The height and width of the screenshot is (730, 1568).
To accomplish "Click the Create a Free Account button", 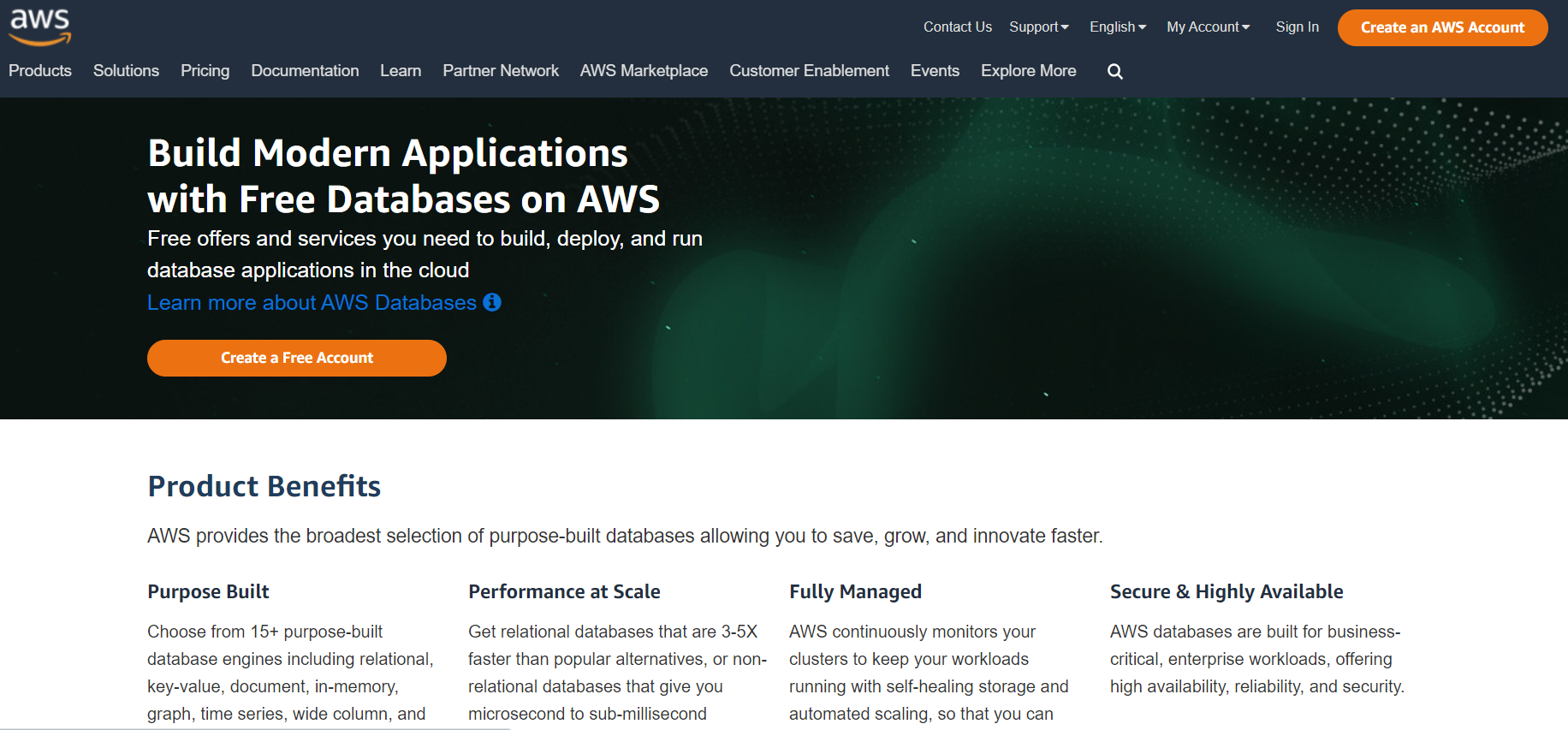I will click(296, 358).
